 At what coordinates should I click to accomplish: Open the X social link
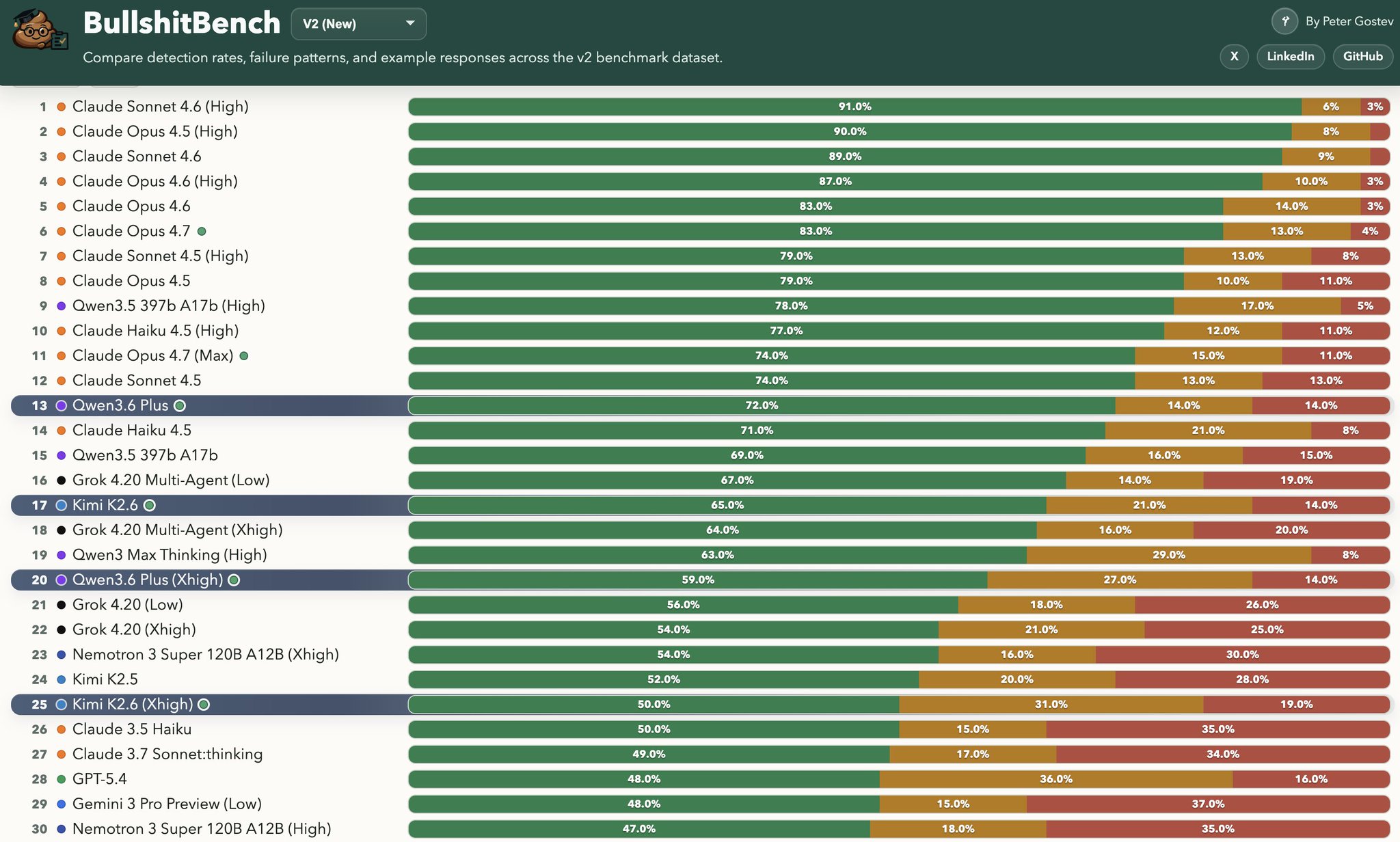(1234, 57)
